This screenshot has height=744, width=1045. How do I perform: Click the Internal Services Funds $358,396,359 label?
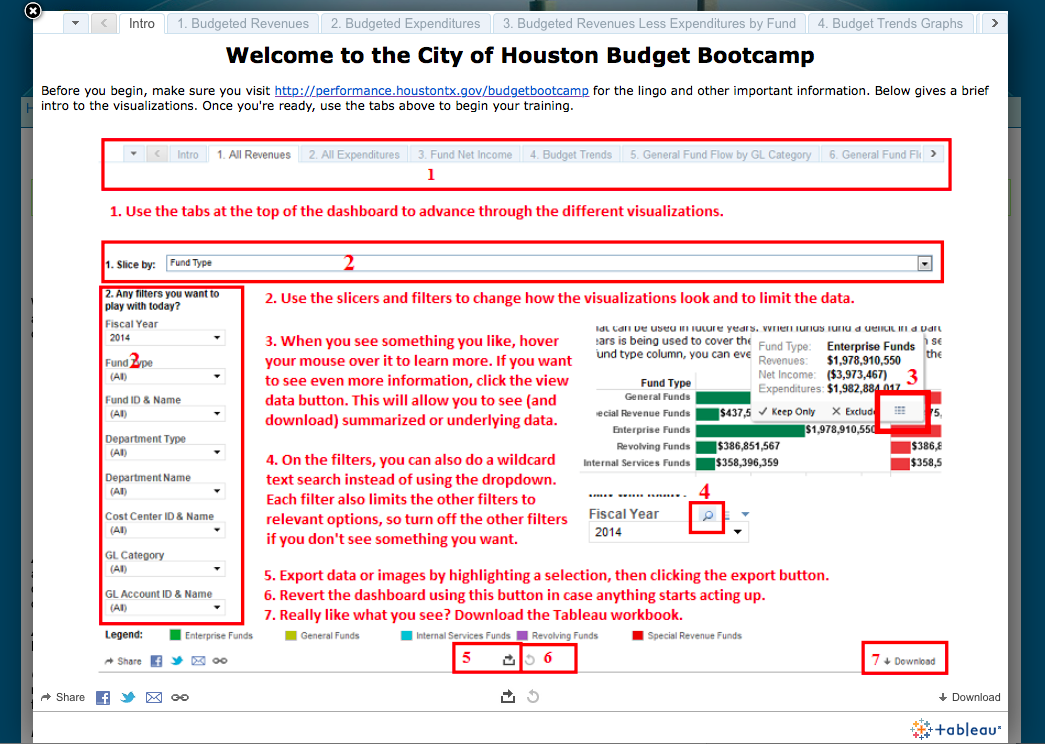tap(747, 463)
